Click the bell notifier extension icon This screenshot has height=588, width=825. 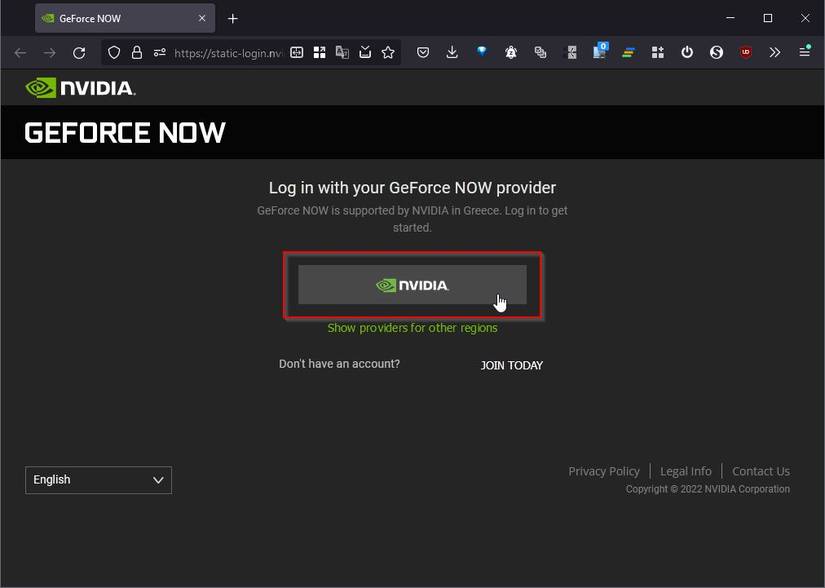click(511, 52)
